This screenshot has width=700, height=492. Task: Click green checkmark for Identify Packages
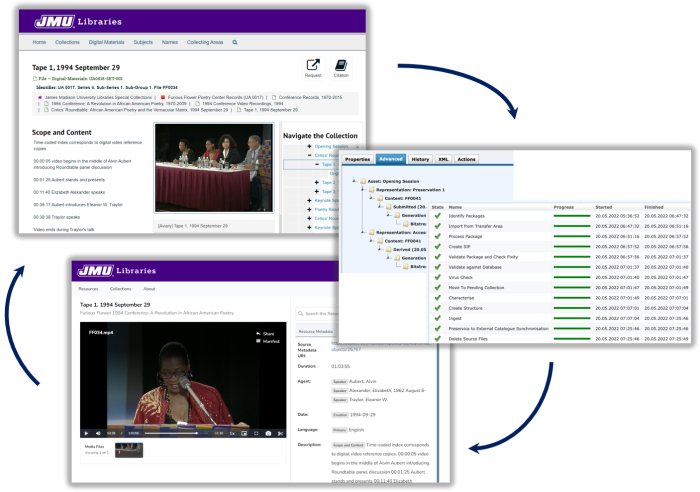(x=438, y=216)
